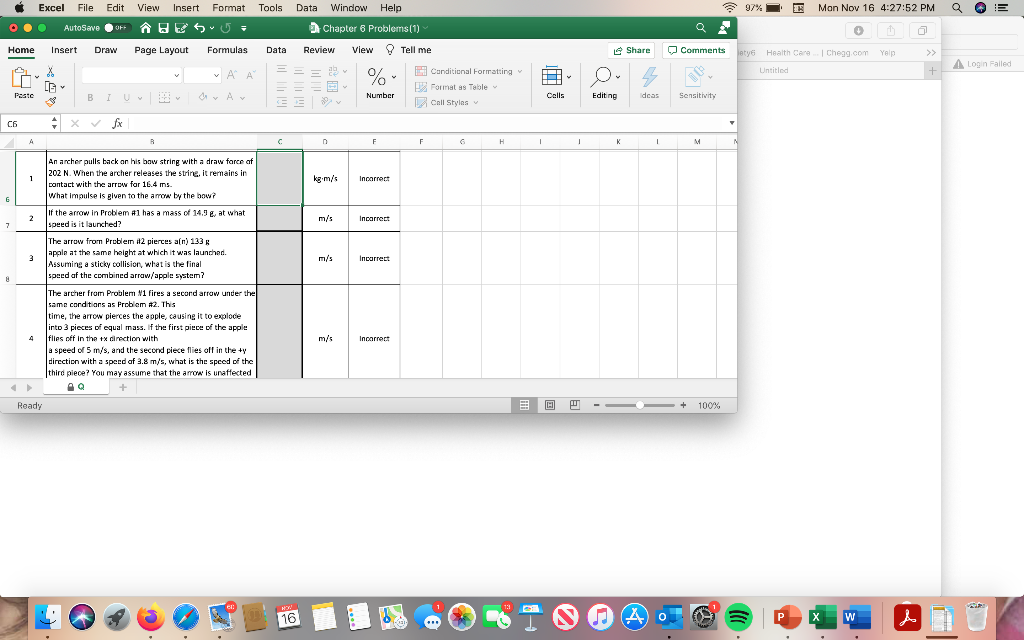The width and height of the screenshot is (1024, 640).
Task: Toggle Italic formatting
Action: 108,97
